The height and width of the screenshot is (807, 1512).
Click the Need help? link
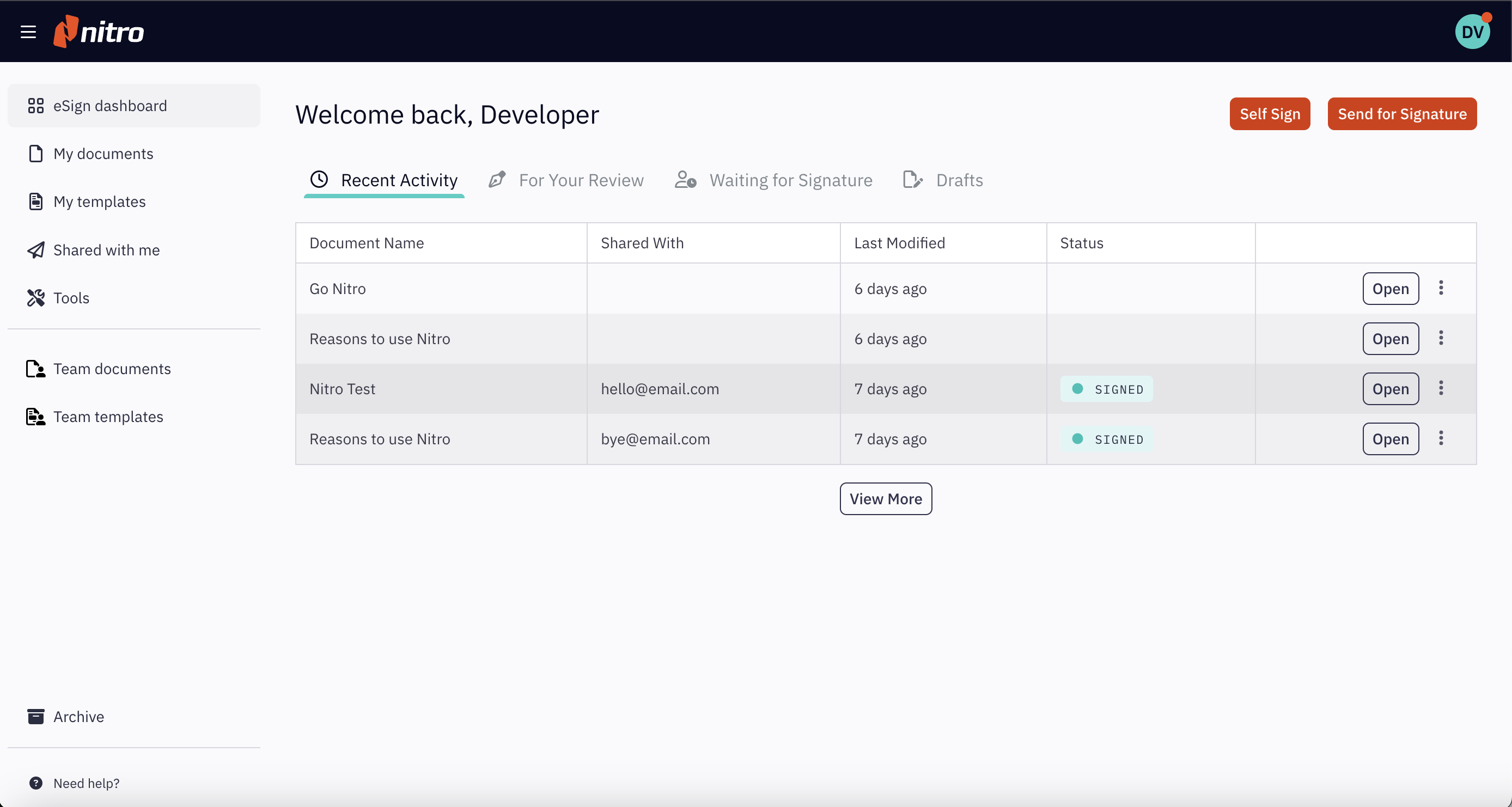pyautogui.click(x=86, y=783)
